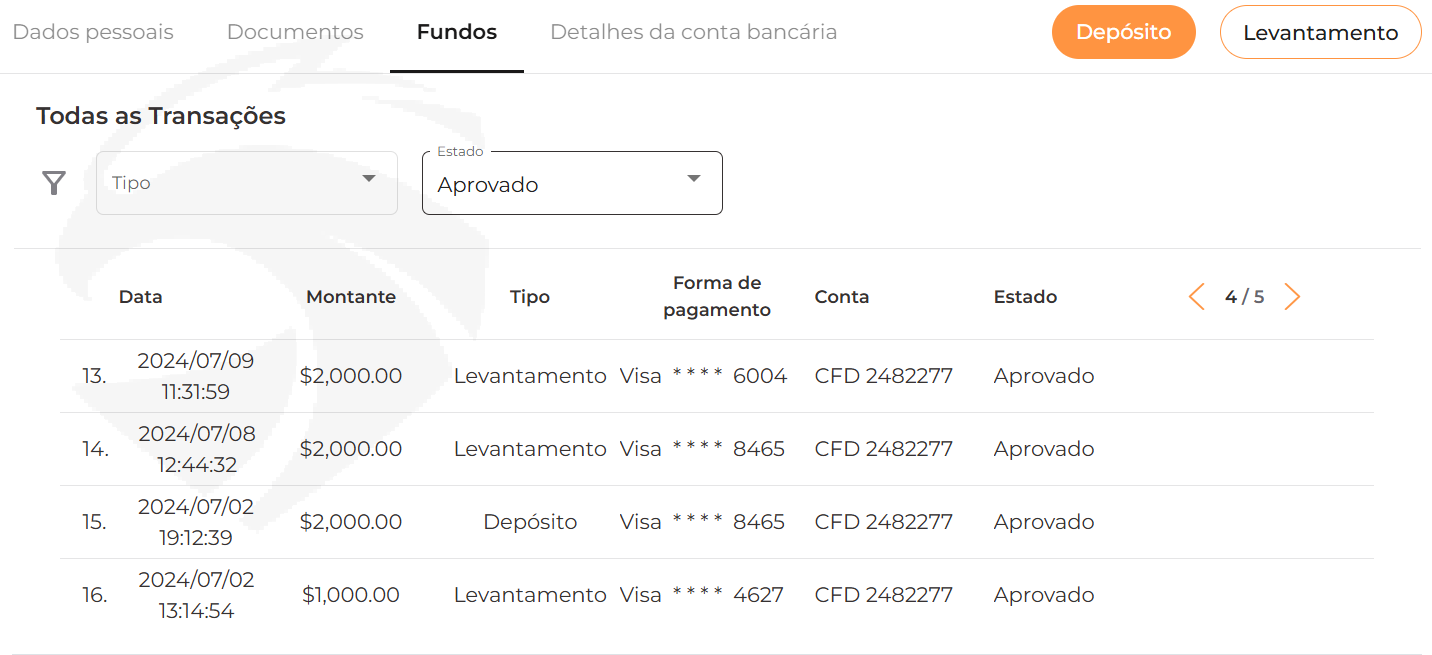Click the funnel filter icon
Image resolution: width=1432 pixels, height=655 pixels.
[x=54, y=183]
